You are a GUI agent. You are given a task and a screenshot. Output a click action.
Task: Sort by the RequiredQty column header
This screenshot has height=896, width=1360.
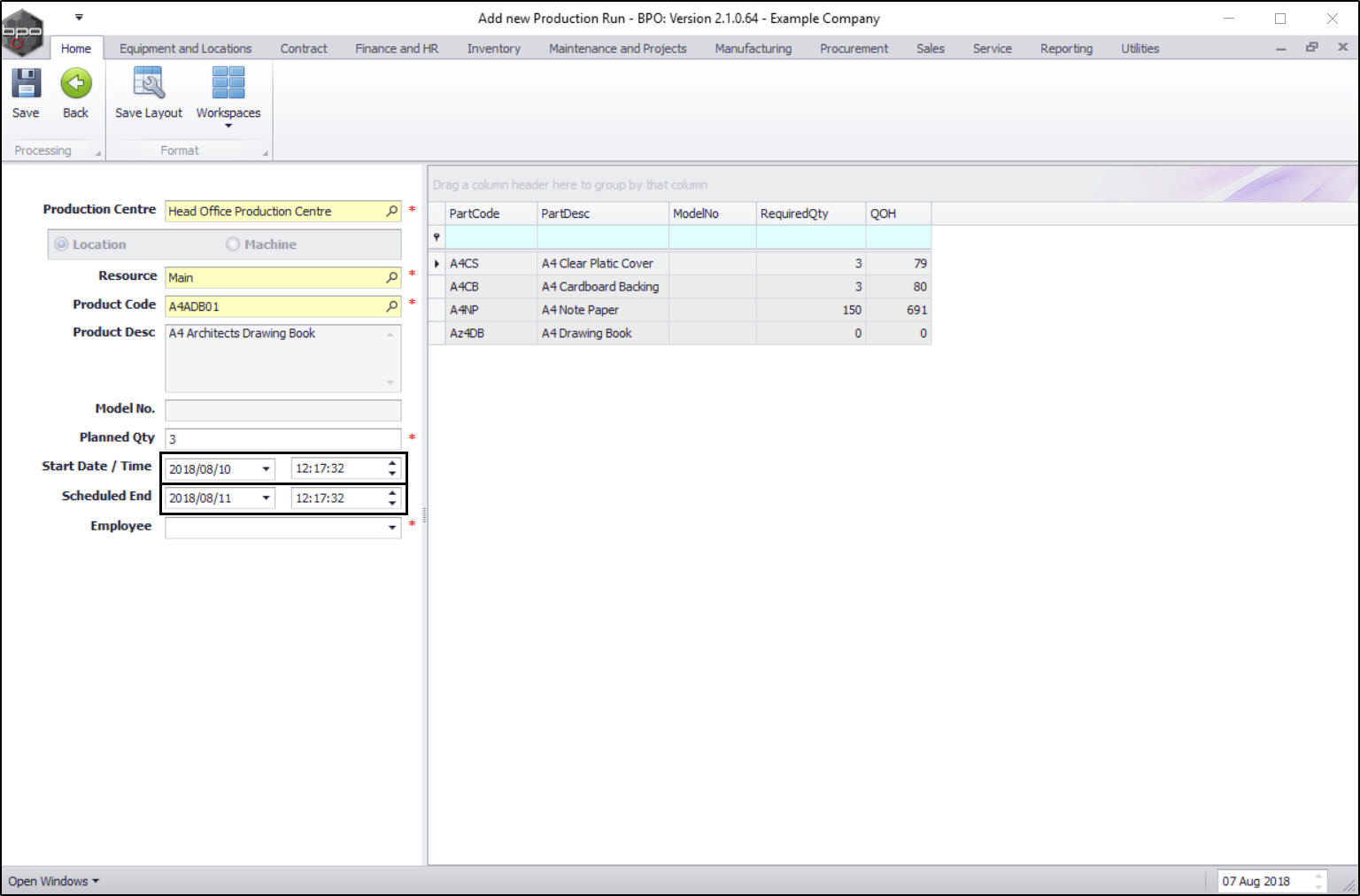(811, 213)
